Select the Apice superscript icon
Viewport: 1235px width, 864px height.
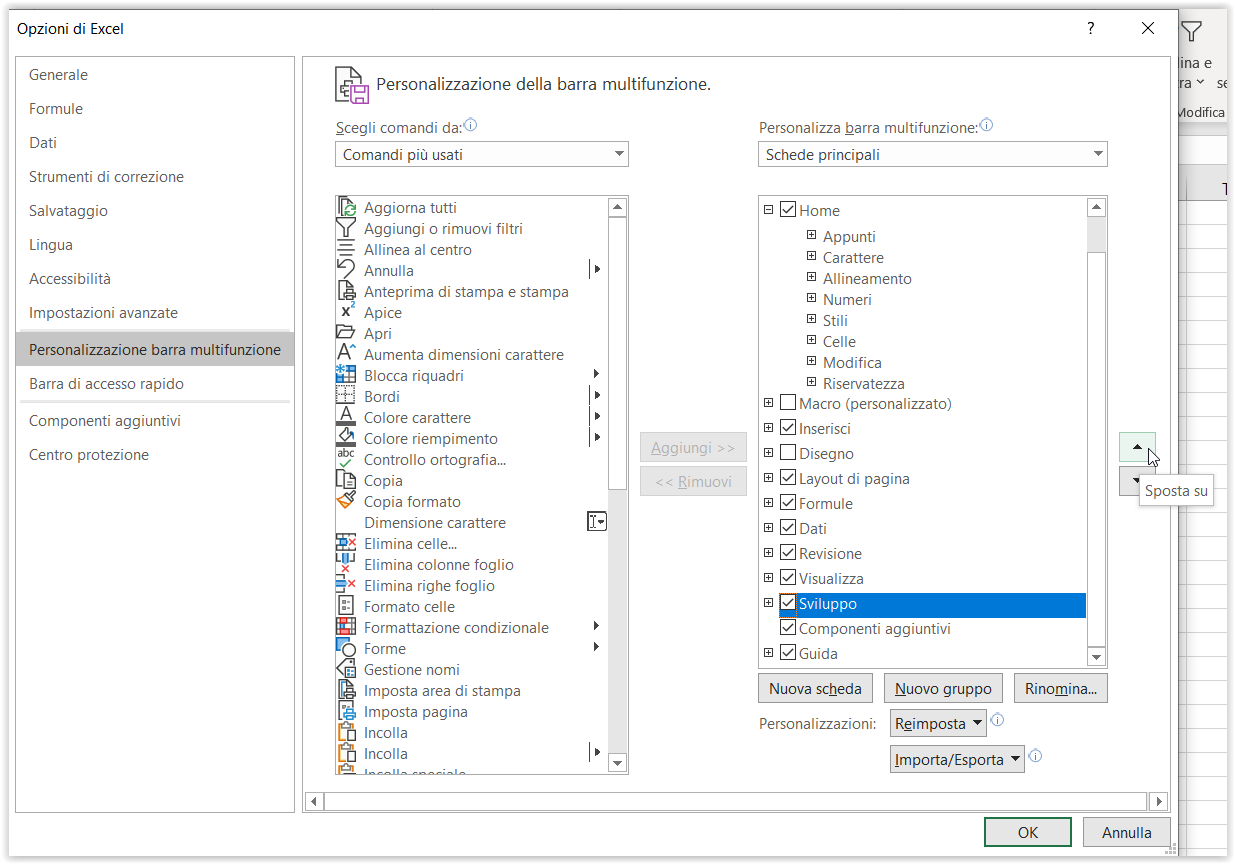pyautogui.click(x=346, y=312)
